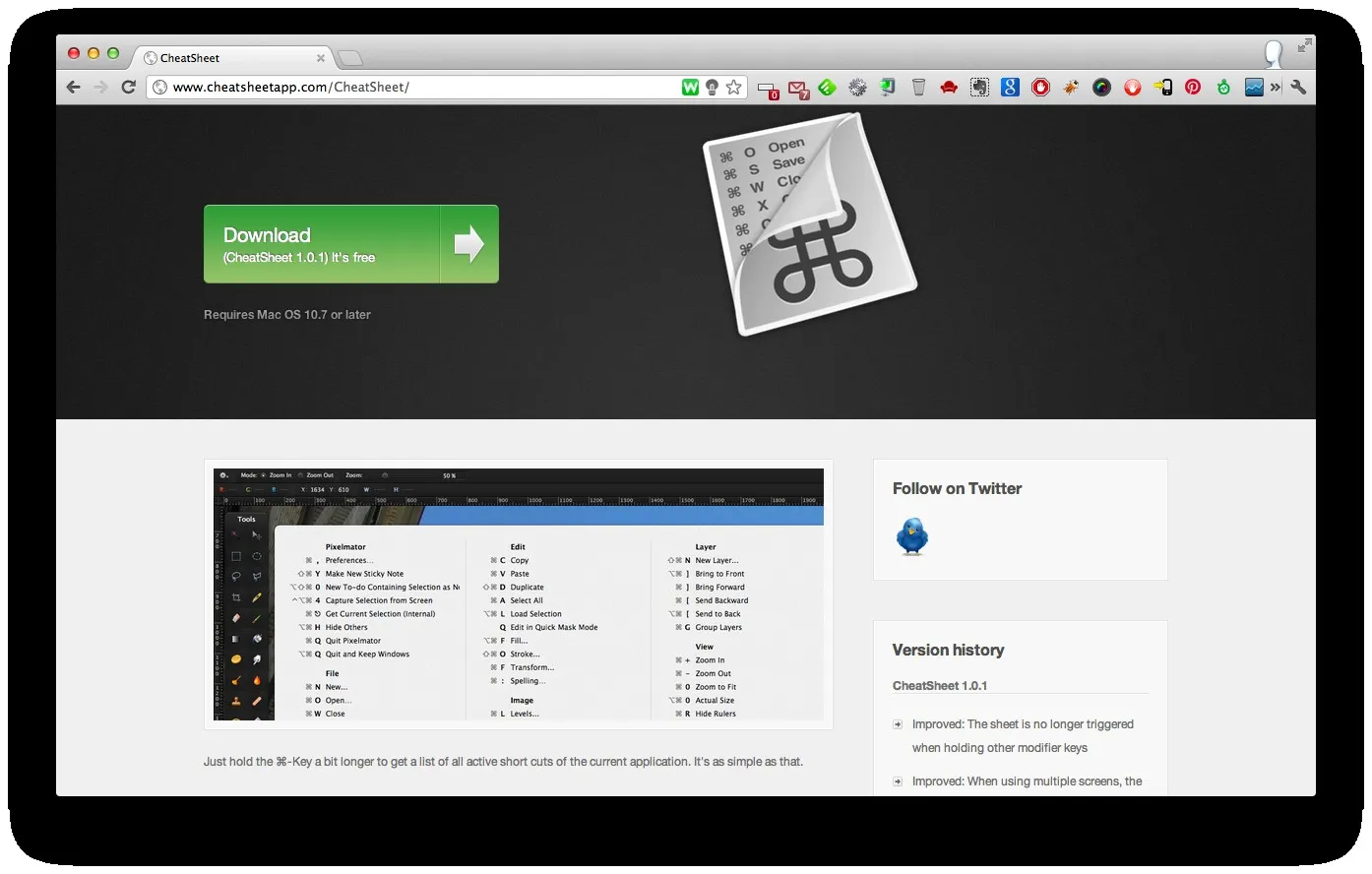Click the 'Version history' heading

948,650
